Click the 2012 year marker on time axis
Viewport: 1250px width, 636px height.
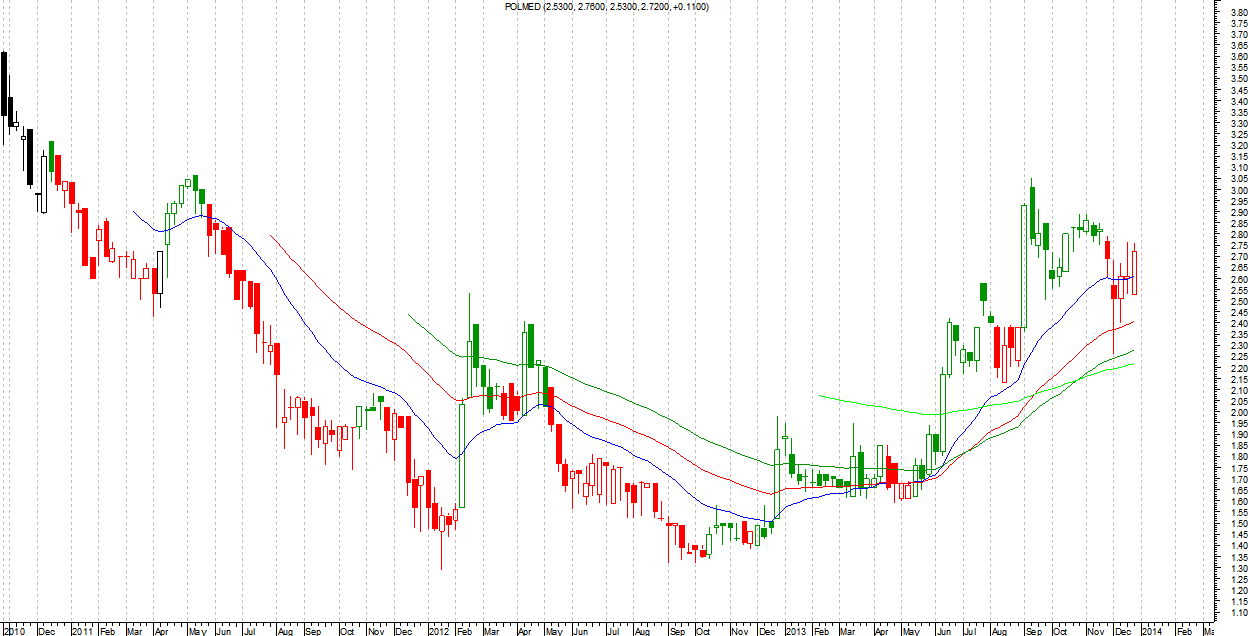pyautogui.click(x=439, y=631)
